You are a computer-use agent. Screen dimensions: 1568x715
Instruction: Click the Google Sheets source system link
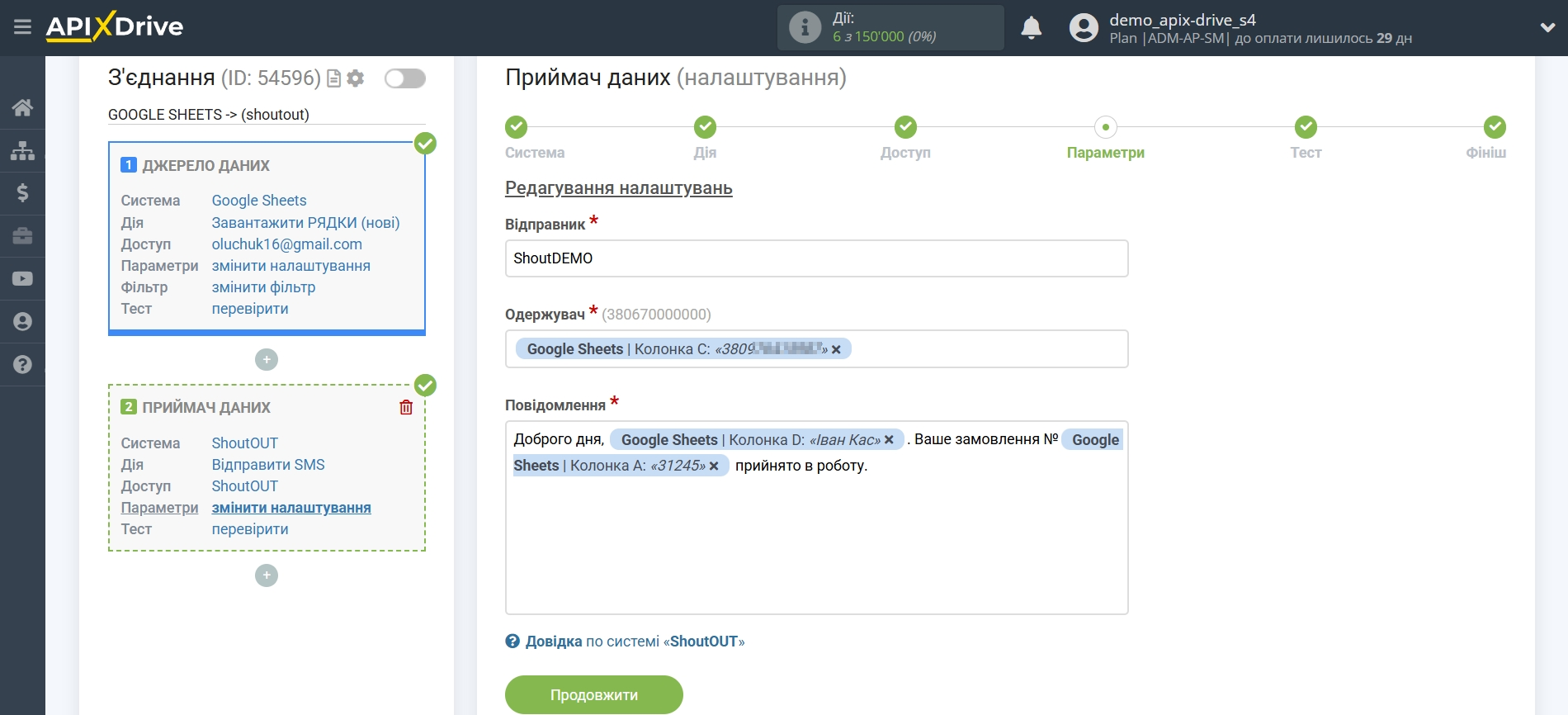259,201
